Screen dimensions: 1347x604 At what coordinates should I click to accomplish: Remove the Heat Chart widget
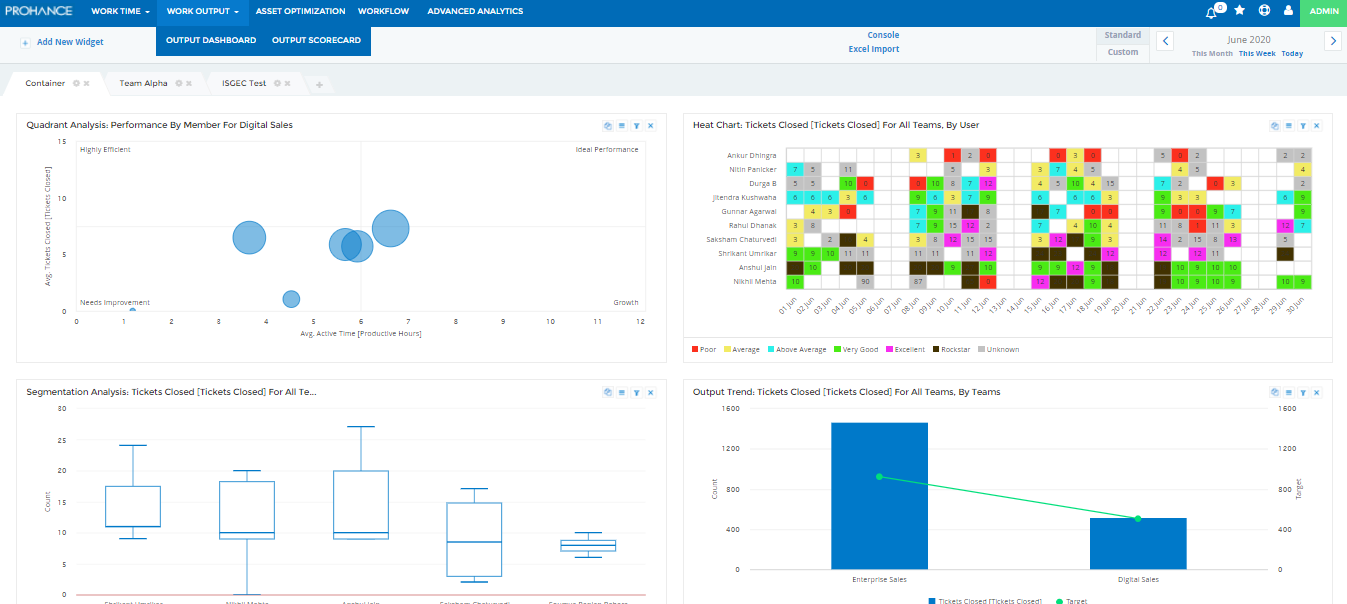[1316, 125]
